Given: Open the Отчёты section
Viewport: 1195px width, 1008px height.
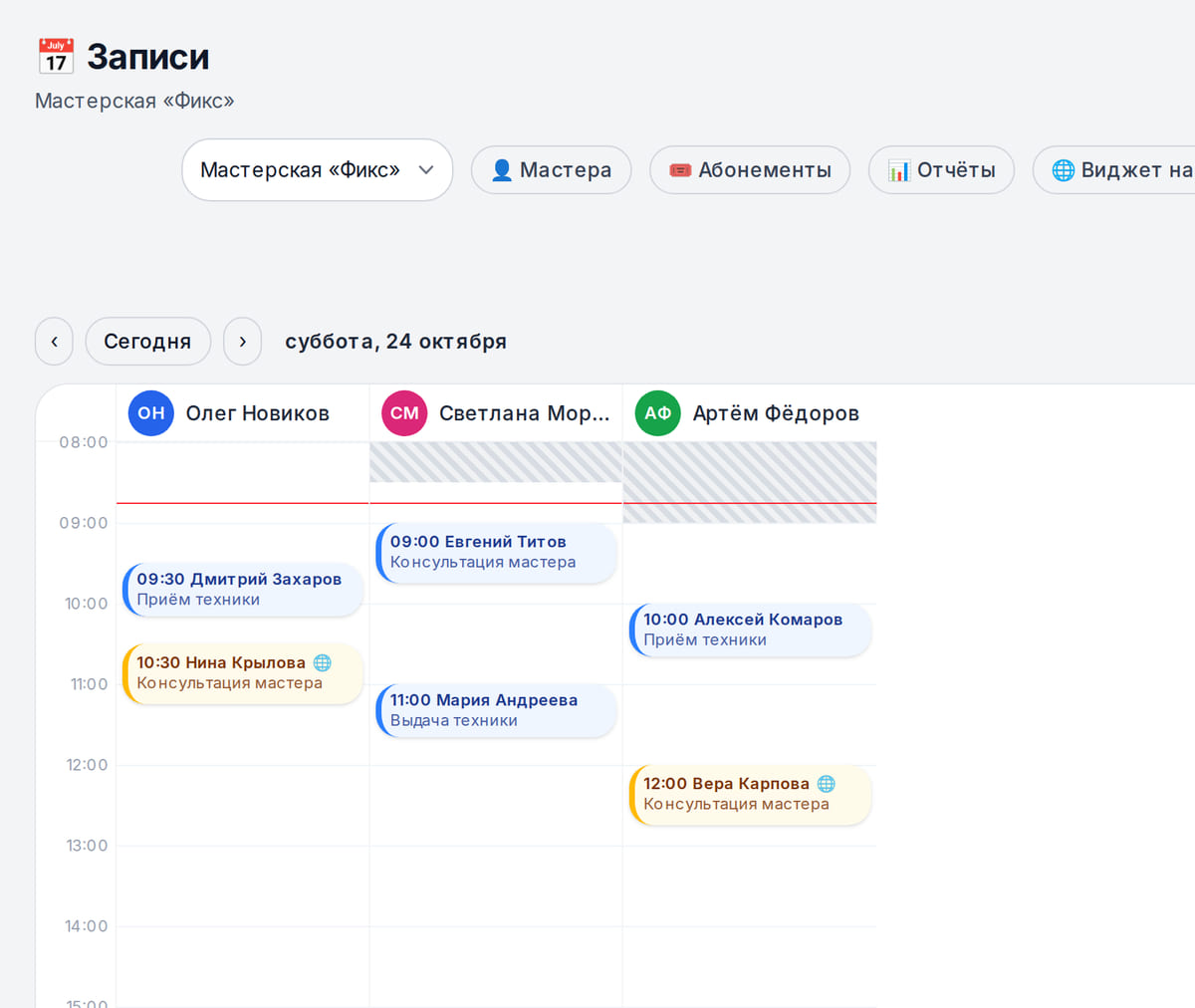Looking at the screenshot, I should click(941, 170).
